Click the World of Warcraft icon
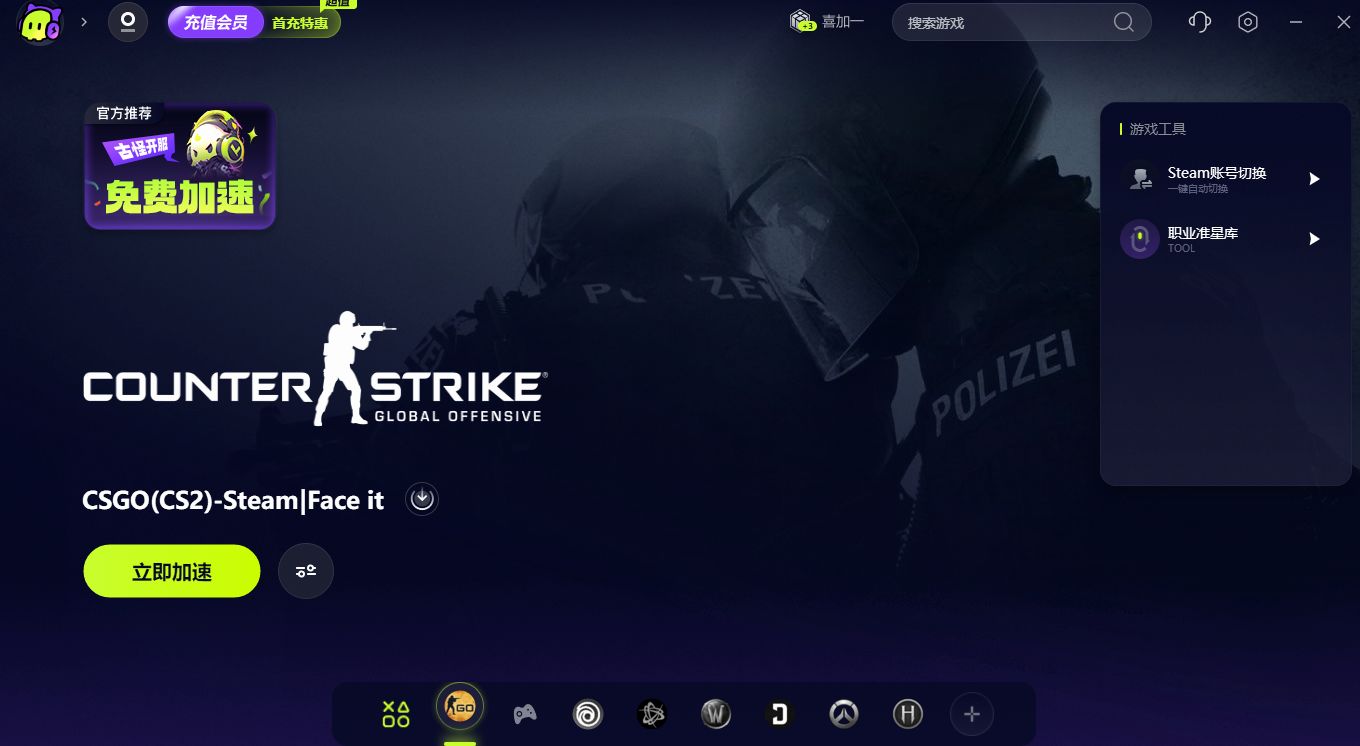The image size is (1360, 746). click(716, 713)
